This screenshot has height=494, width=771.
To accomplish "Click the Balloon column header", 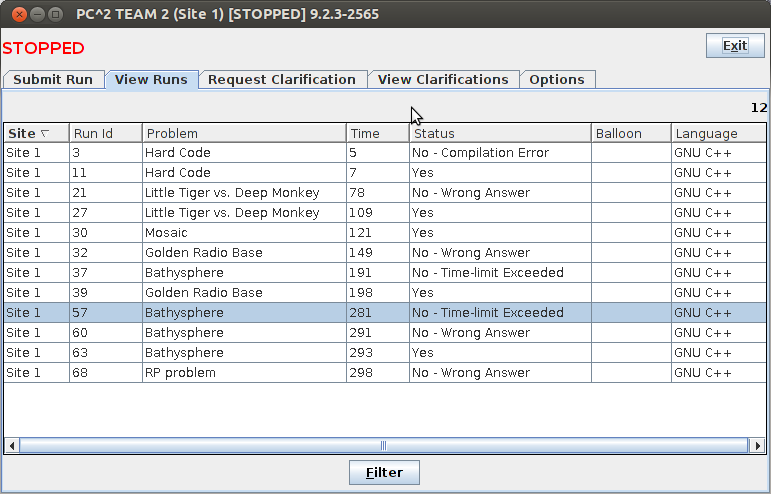I will click(631, 134).
